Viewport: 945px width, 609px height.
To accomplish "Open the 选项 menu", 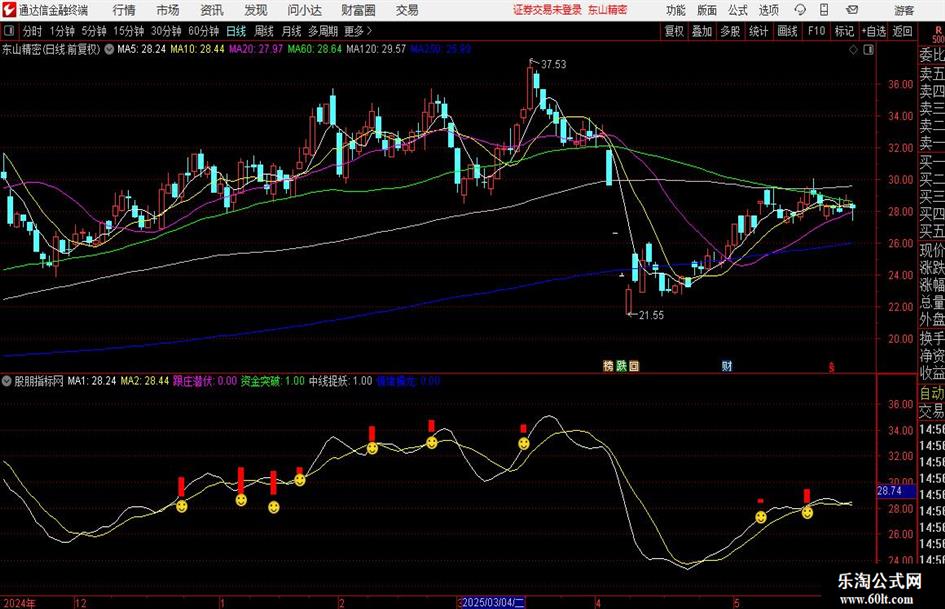I will (x=768, y=10).
